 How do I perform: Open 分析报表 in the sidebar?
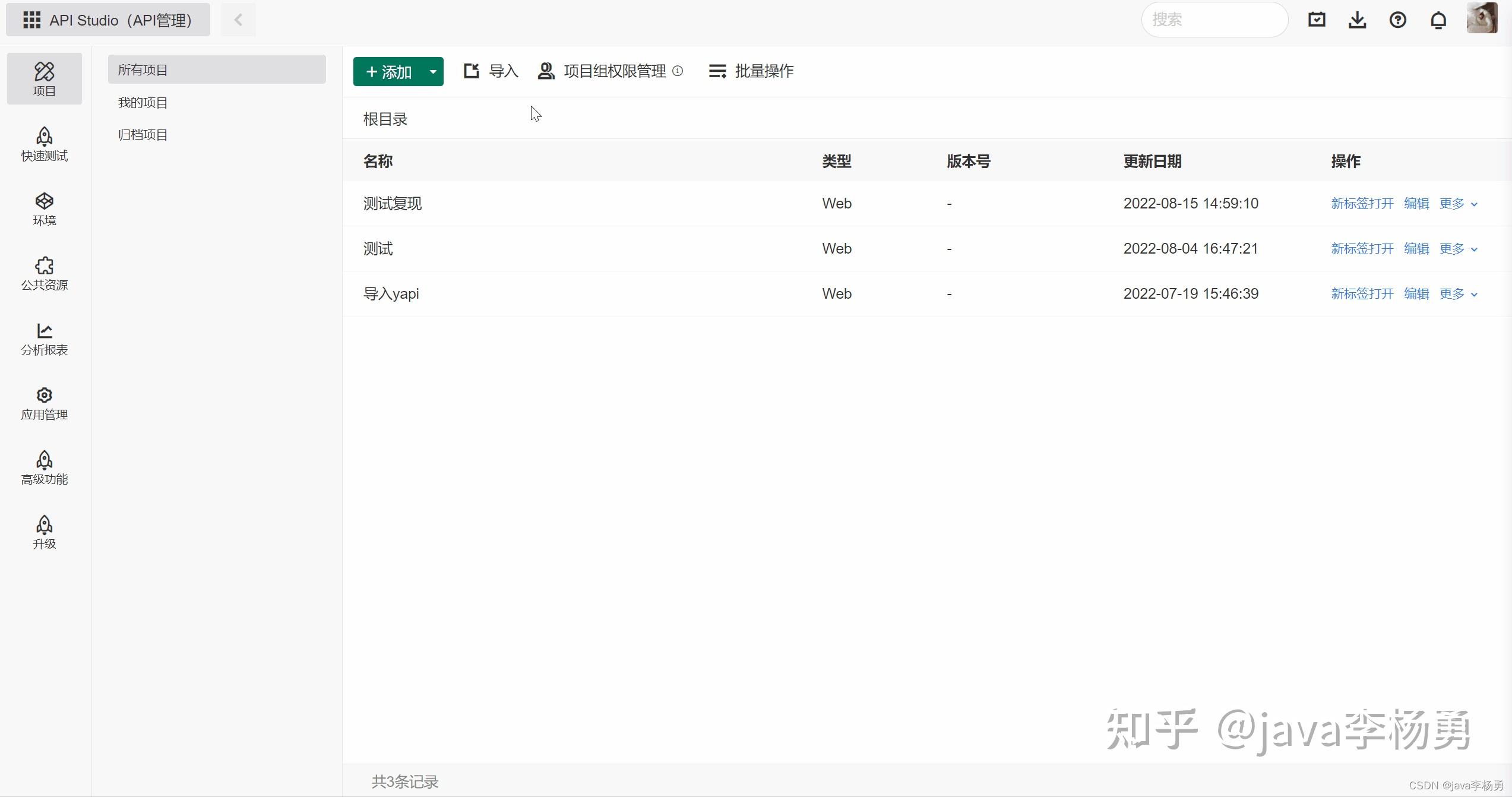(x=44, y=338)
